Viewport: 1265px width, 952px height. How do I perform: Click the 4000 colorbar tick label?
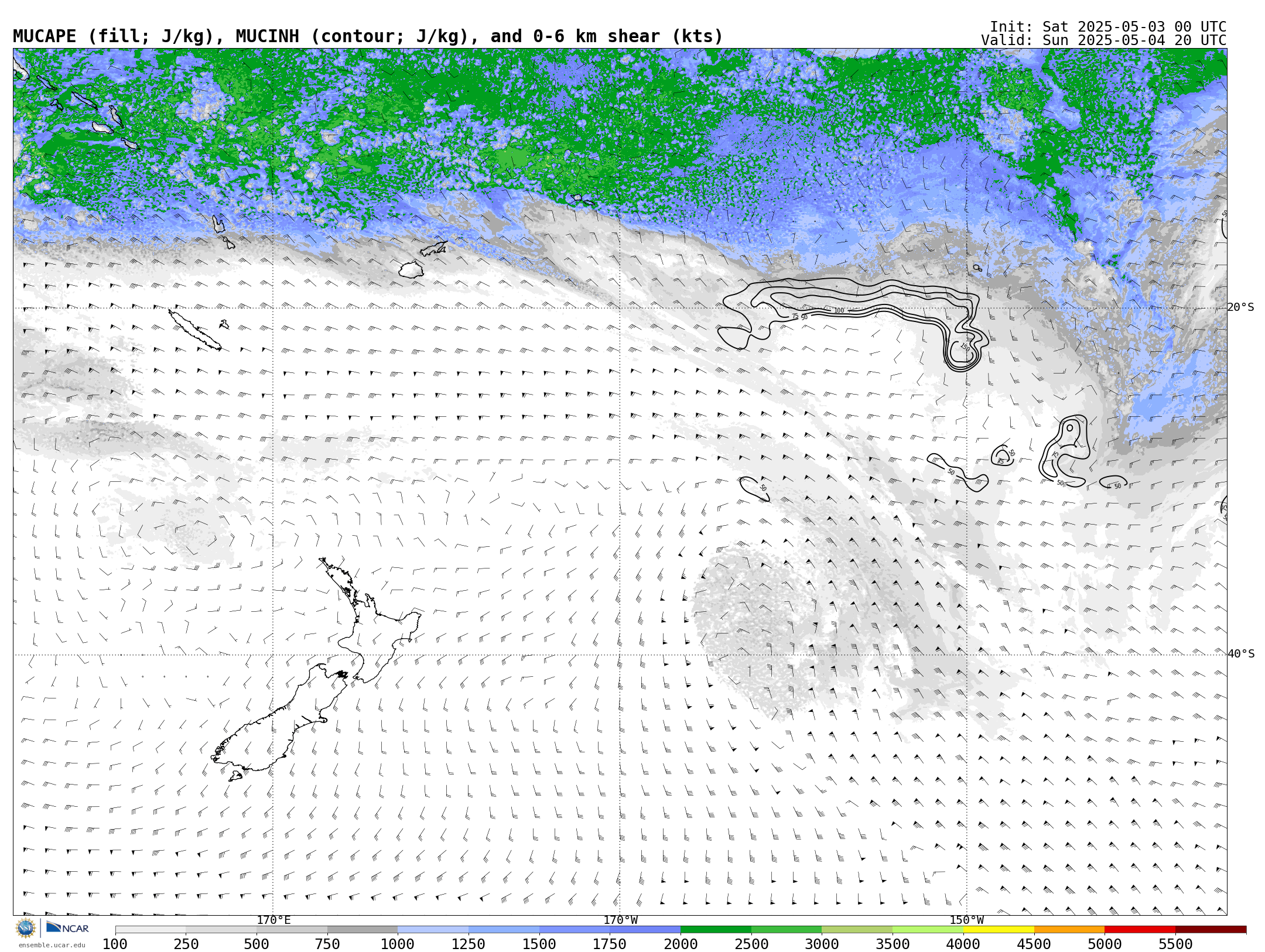963,944
